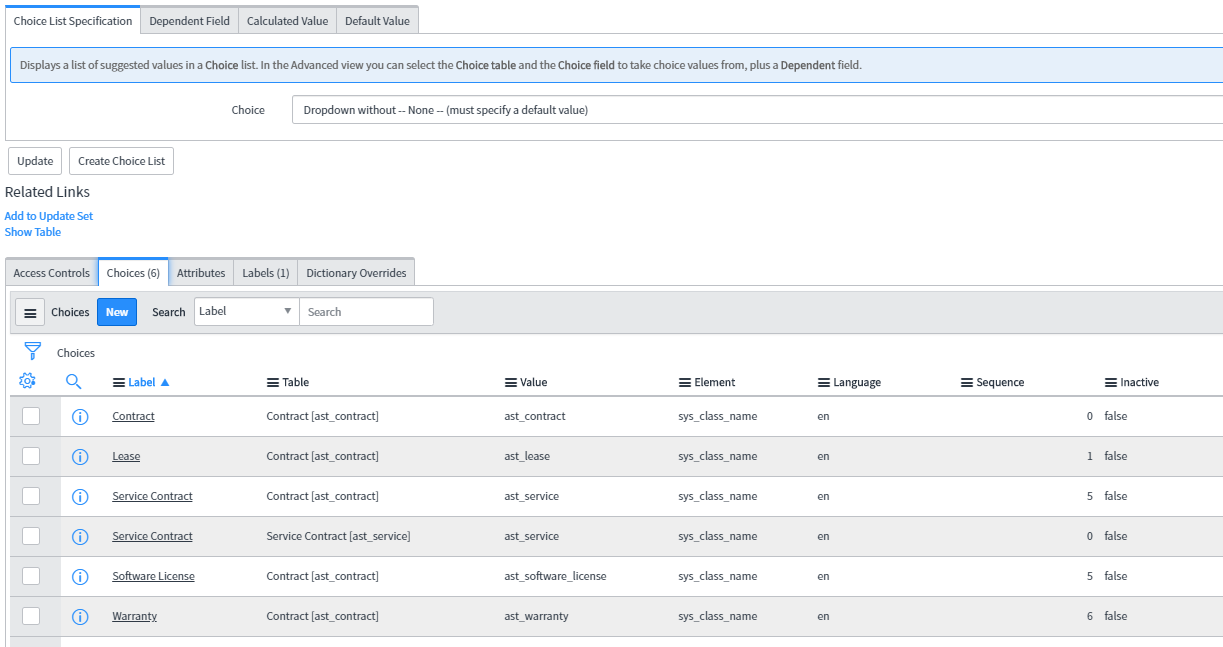This screenshot has height=647, width=1223.
Task: Sort the list by the Inactive column header
Action: point(1139,382)
